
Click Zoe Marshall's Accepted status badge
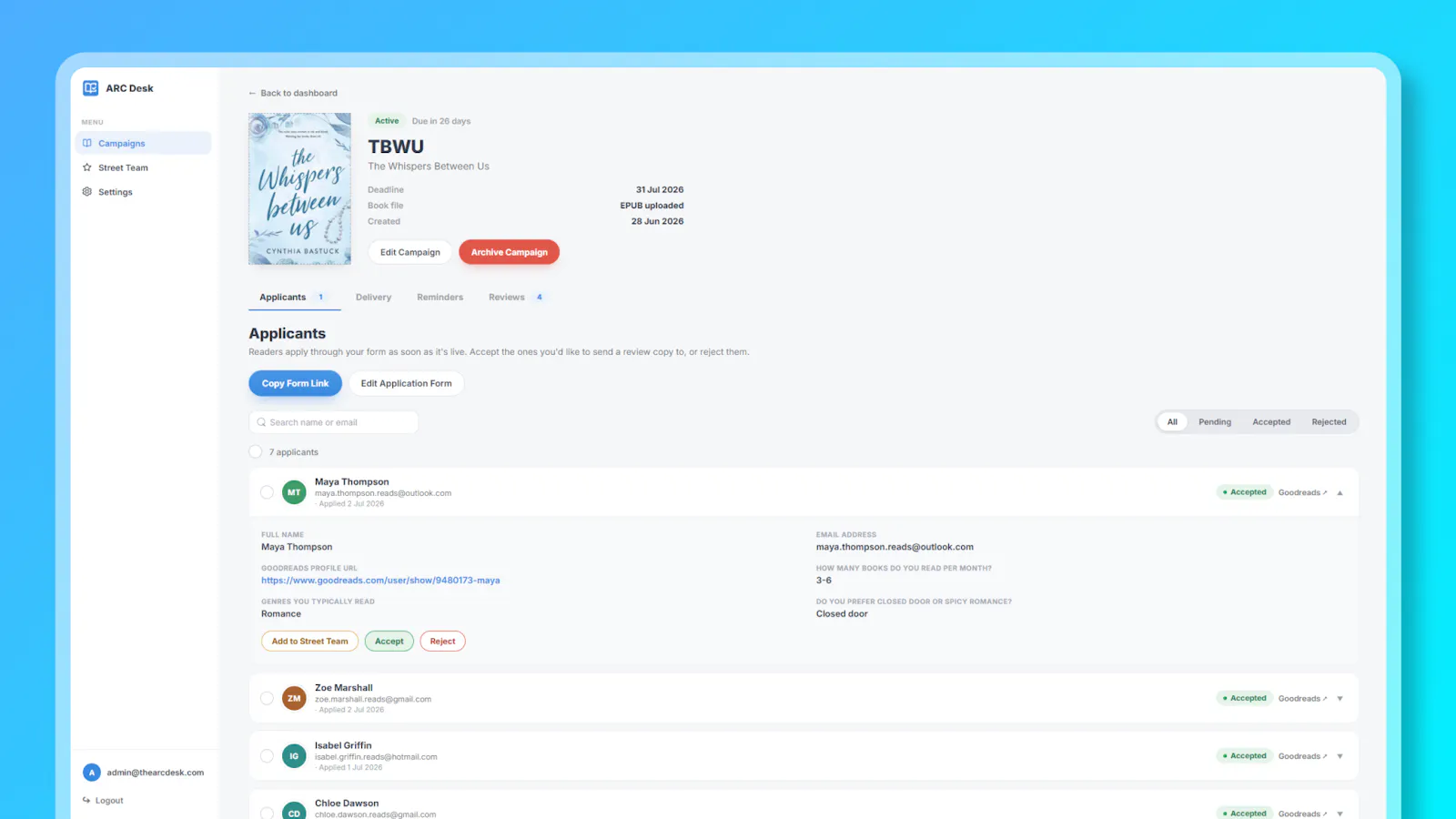1244,699
